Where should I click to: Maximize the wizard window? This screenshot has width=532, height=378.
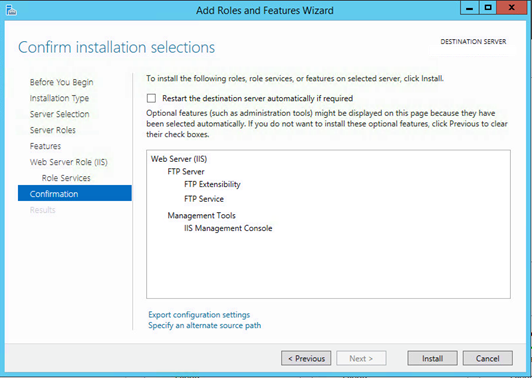tap(488, 8)
